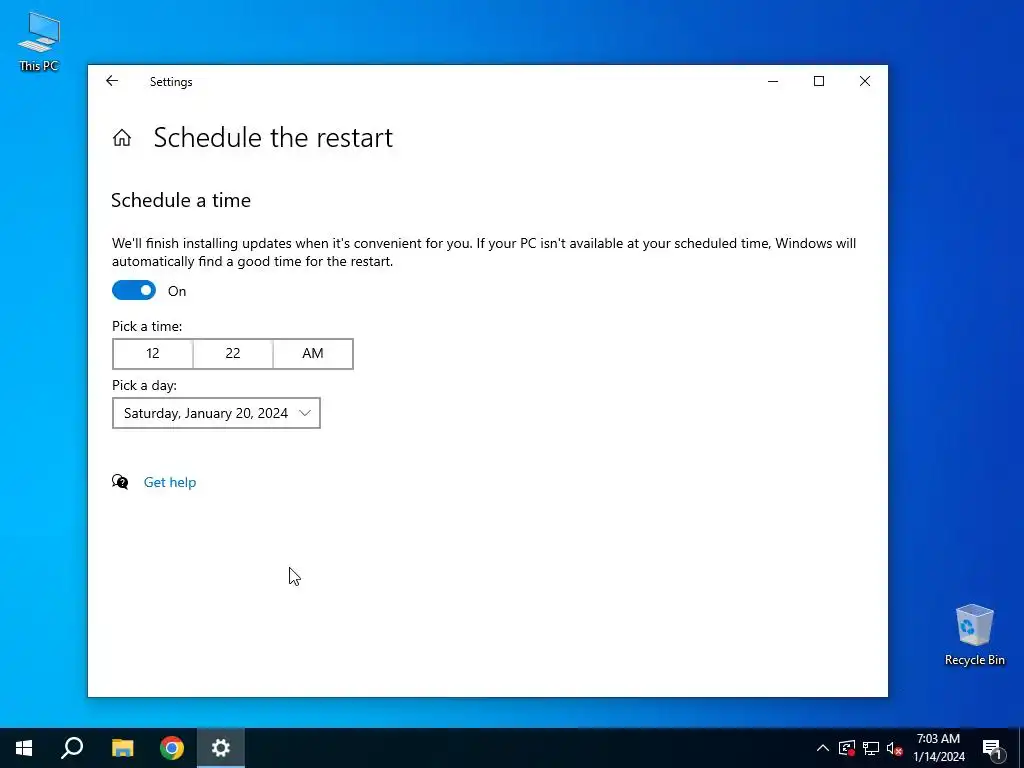Click the 'Schedule the restart' page title
The height and width of the screenshot is (768, 1024).
(x=273, y=138)
